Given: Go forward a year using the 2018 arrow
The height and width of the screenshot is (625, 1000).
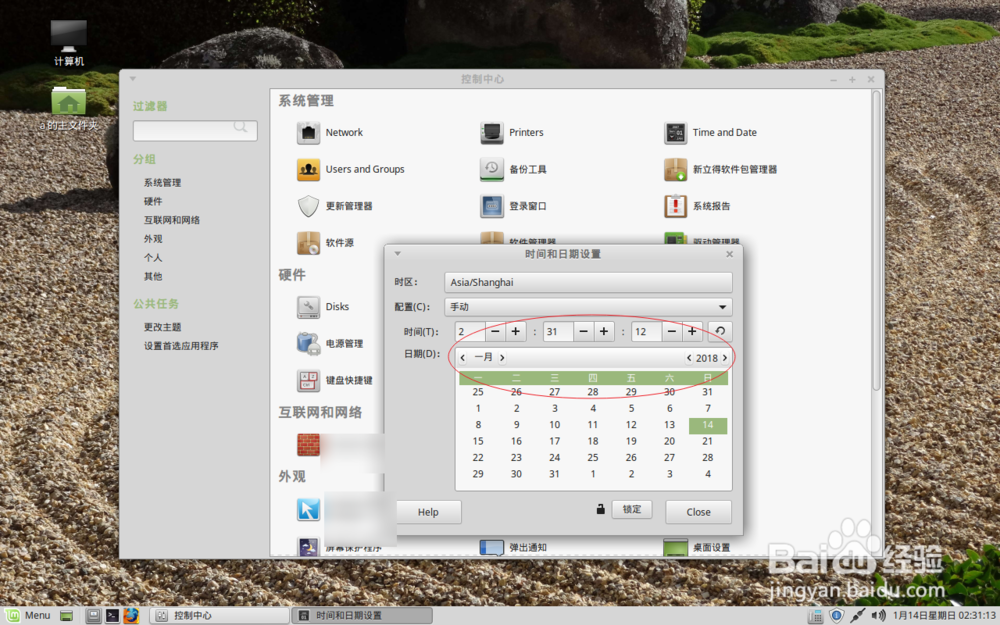Looking at the screenshot, I should 724,356.
